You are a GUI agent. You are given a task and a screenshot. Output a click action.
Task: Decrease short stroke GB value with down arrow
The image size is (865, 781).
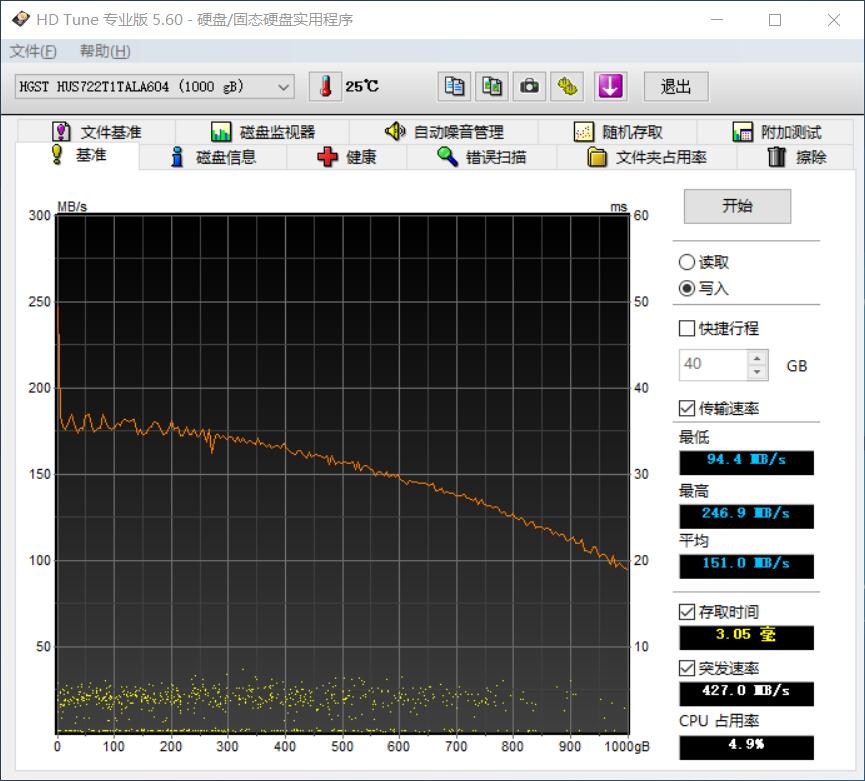click(757, 372)
